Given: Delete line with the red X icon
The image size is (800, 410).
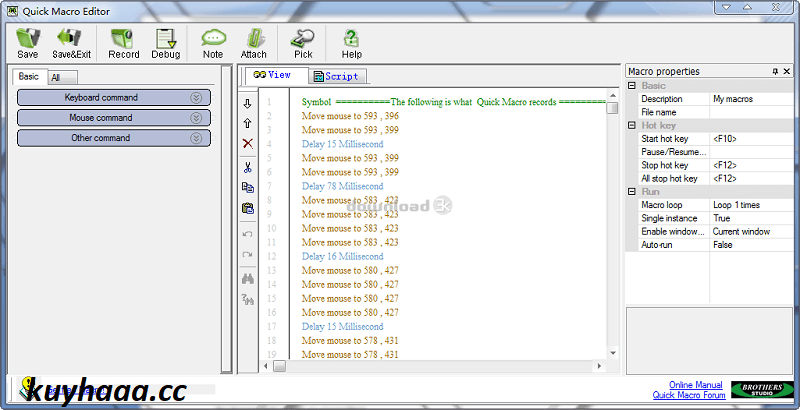Looking at the screenshot, I should [247, 143].
